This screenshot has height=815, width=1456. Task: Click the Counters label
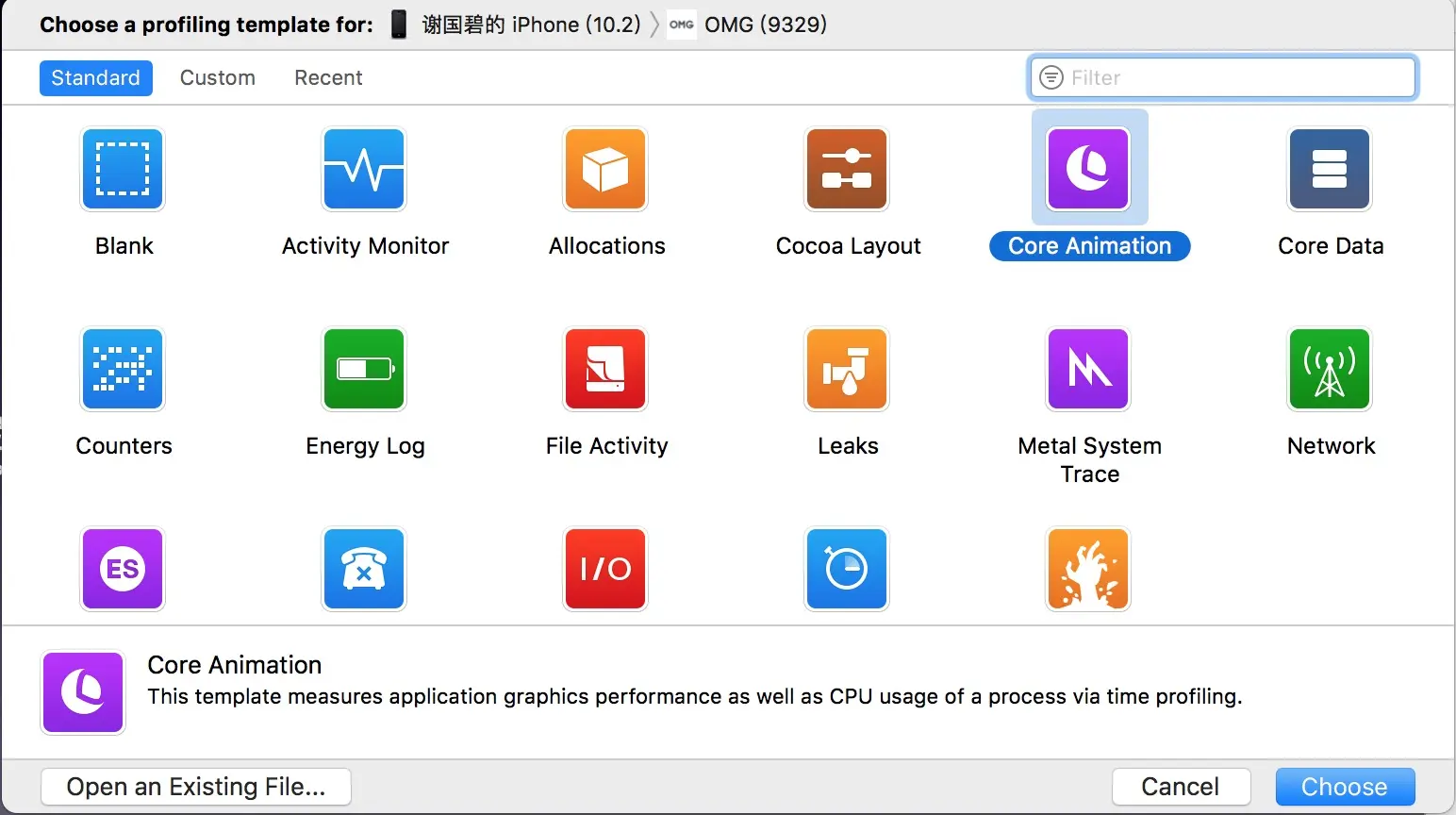(x=124, y=446)
